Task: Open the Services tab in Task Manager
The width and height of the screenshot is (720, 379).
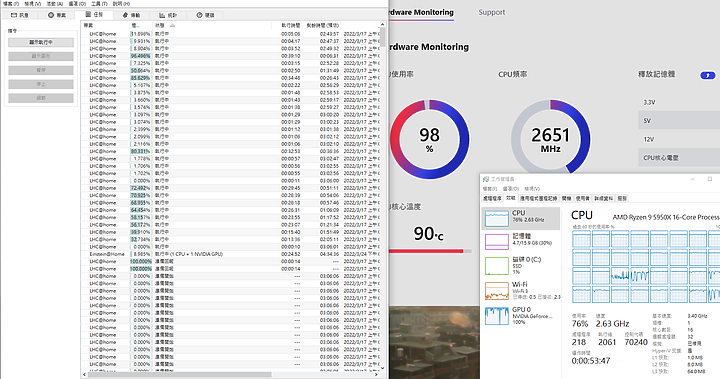Action: click(622, 198)
